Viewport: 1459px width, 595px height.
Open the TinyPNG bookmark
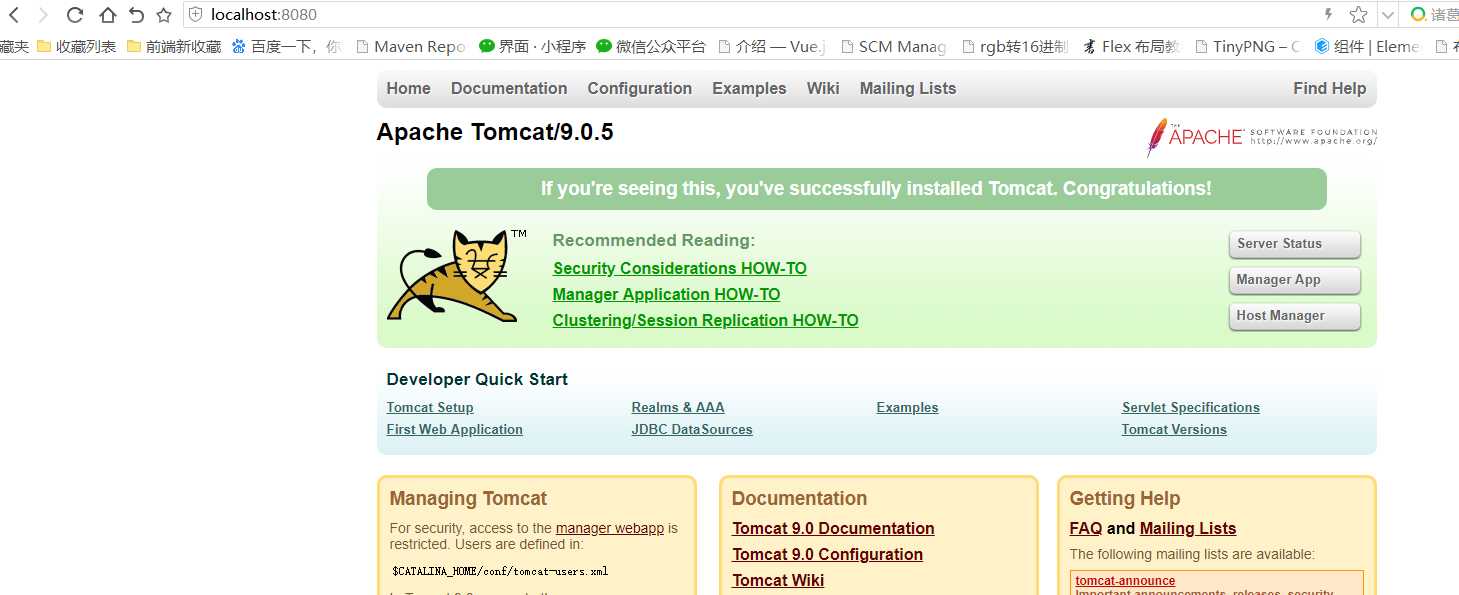(1248, 46)
